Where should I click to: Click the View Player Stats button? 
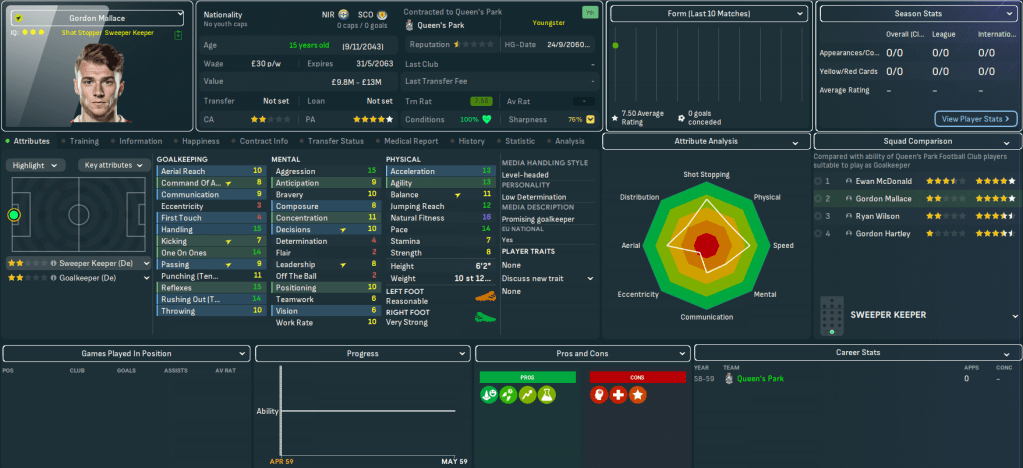[976, 119]
